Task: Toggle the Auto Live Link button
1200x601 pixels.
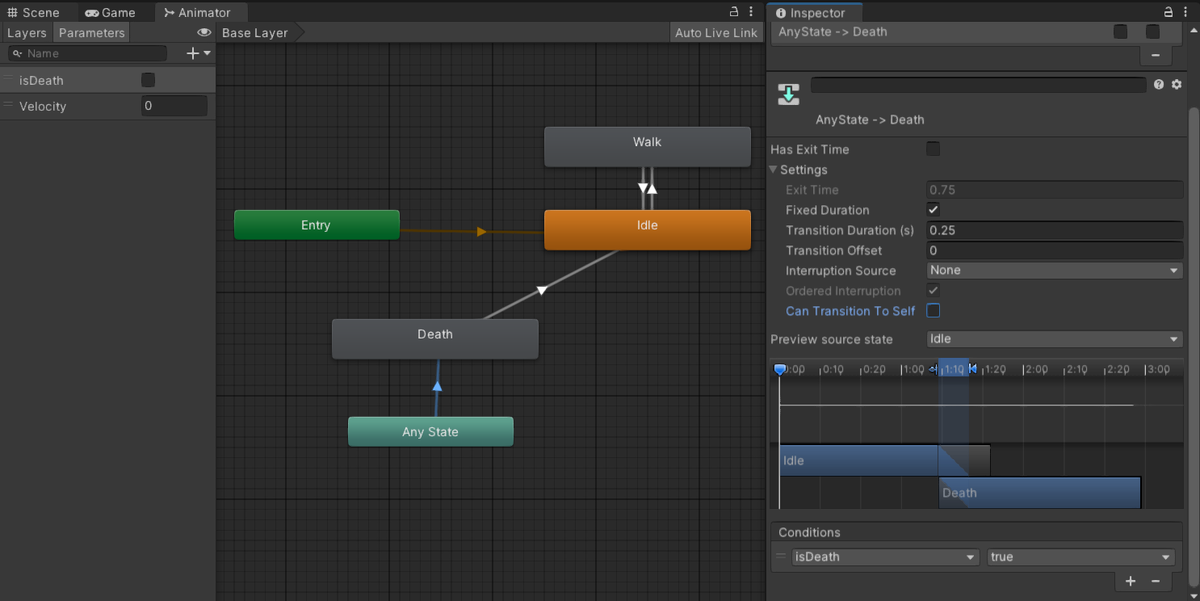Action: (716, 33)
